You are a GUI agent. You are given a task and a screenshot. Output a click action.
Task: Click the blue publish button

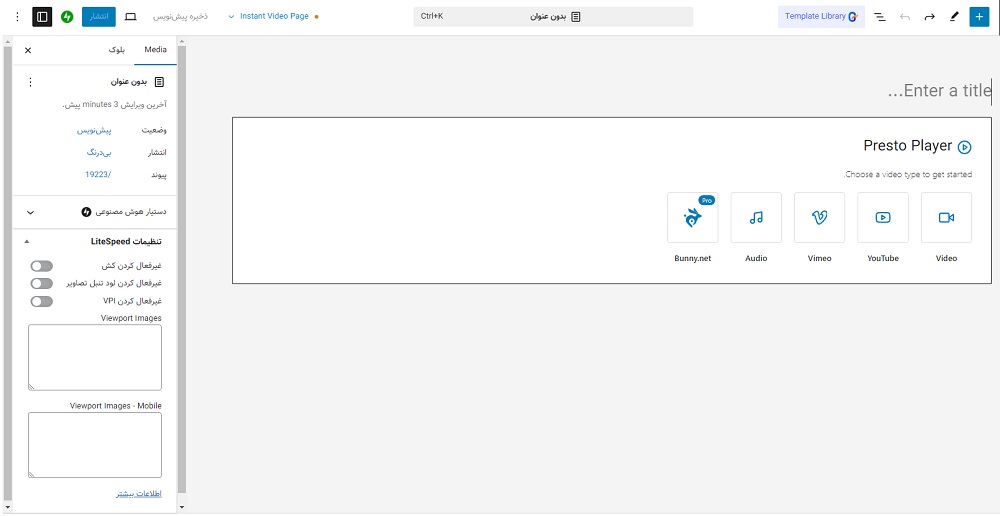click(99, 17)
